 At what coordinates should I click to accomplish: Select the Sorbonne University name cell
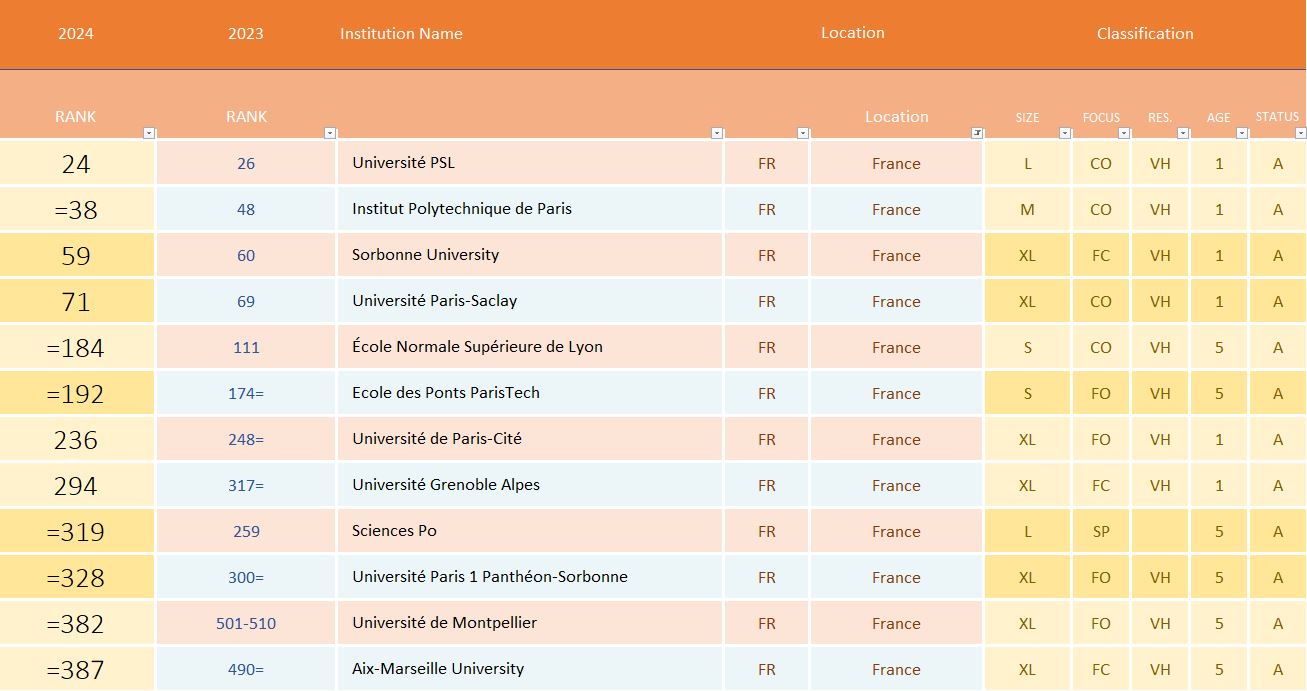529,255
